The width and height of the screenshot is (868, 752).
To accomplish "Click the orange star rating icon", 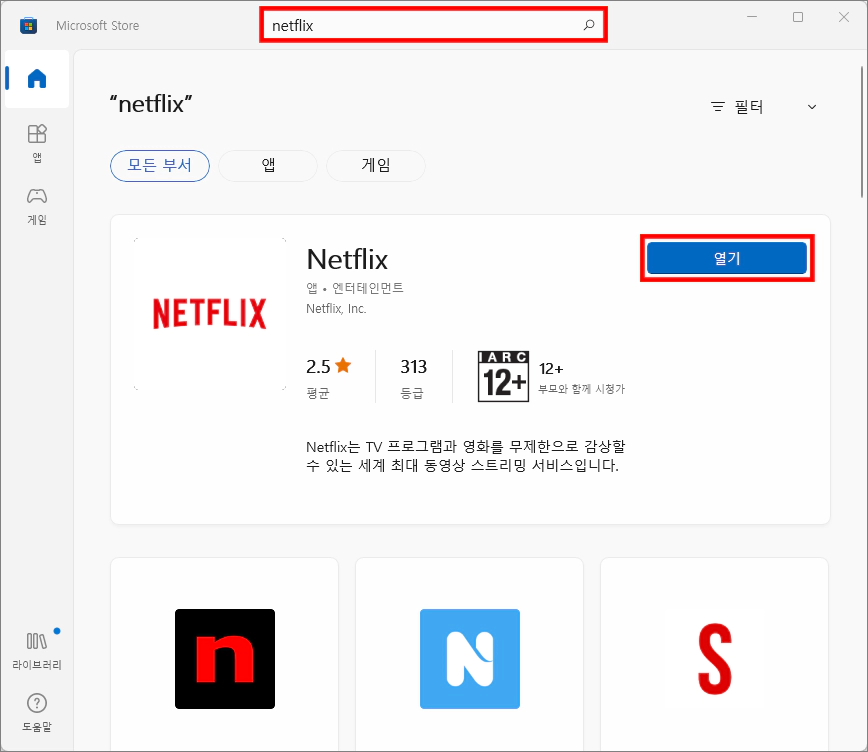I will point(343,365).
